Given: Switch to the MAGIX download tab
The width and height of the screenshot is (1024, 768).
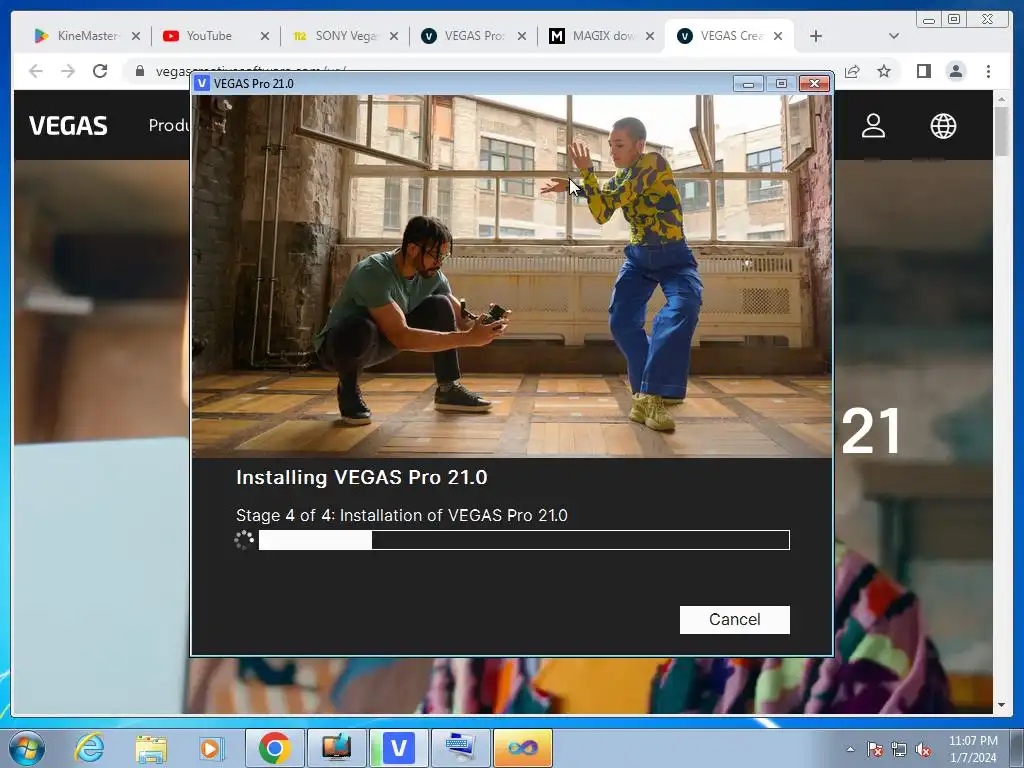Looking at the screenshot, I should (600, 36).
